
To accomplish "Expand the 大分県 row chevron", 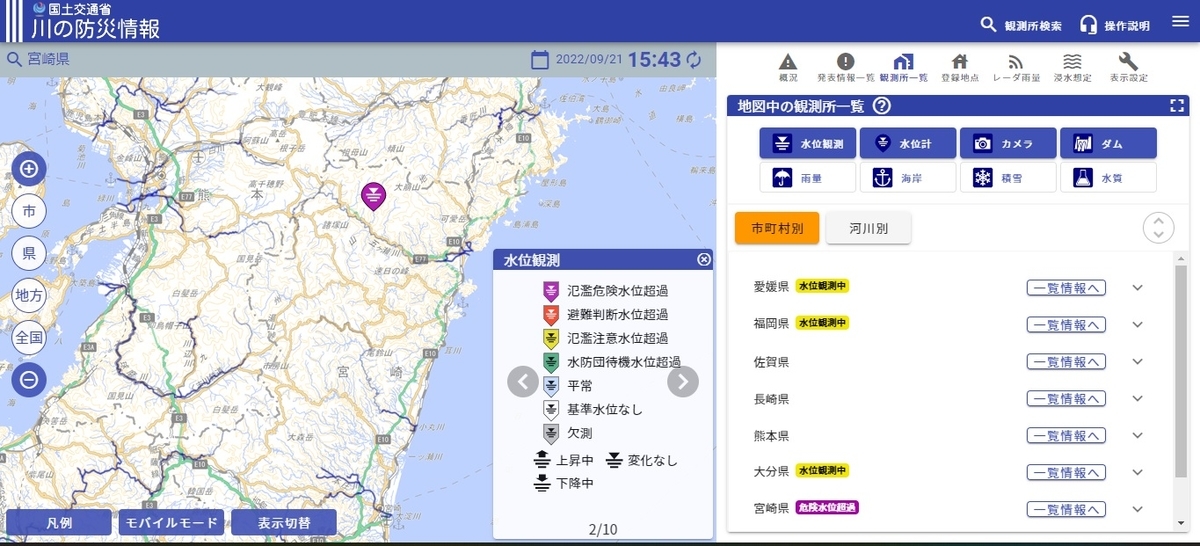I will pos(1137,472).
